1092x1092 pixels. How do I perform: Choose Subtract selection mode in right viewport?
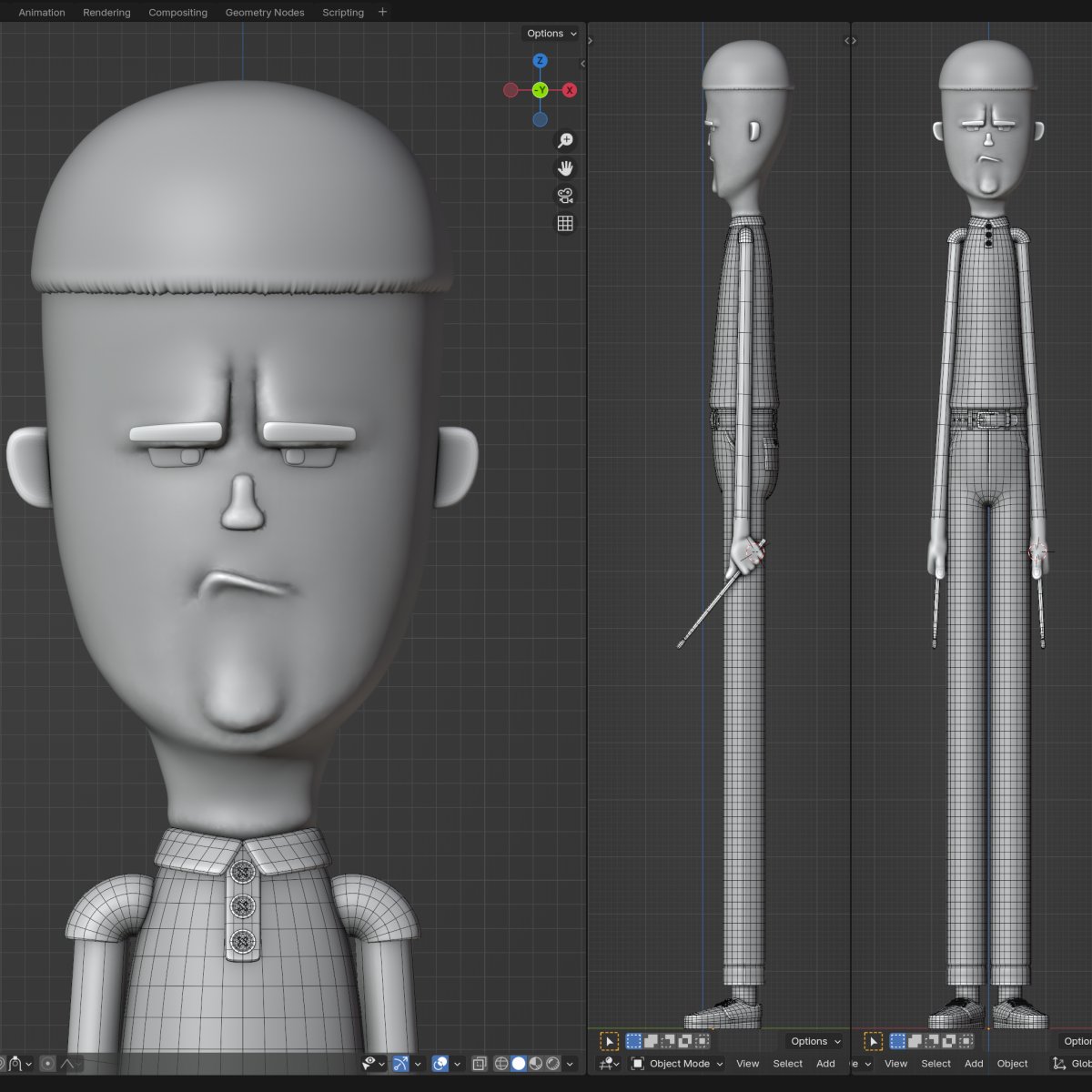932,1041
